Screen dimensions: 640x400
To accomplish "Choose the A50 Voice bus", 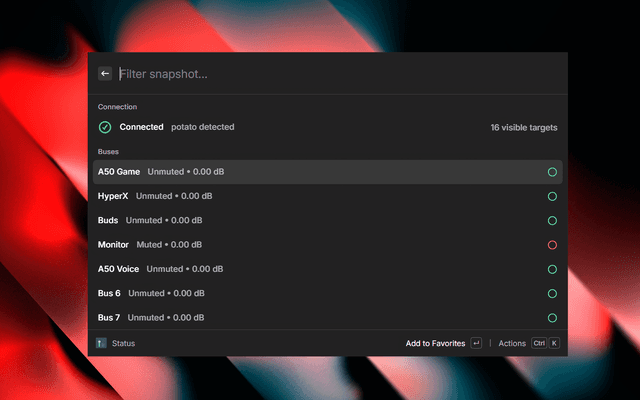I will (300, 269).
